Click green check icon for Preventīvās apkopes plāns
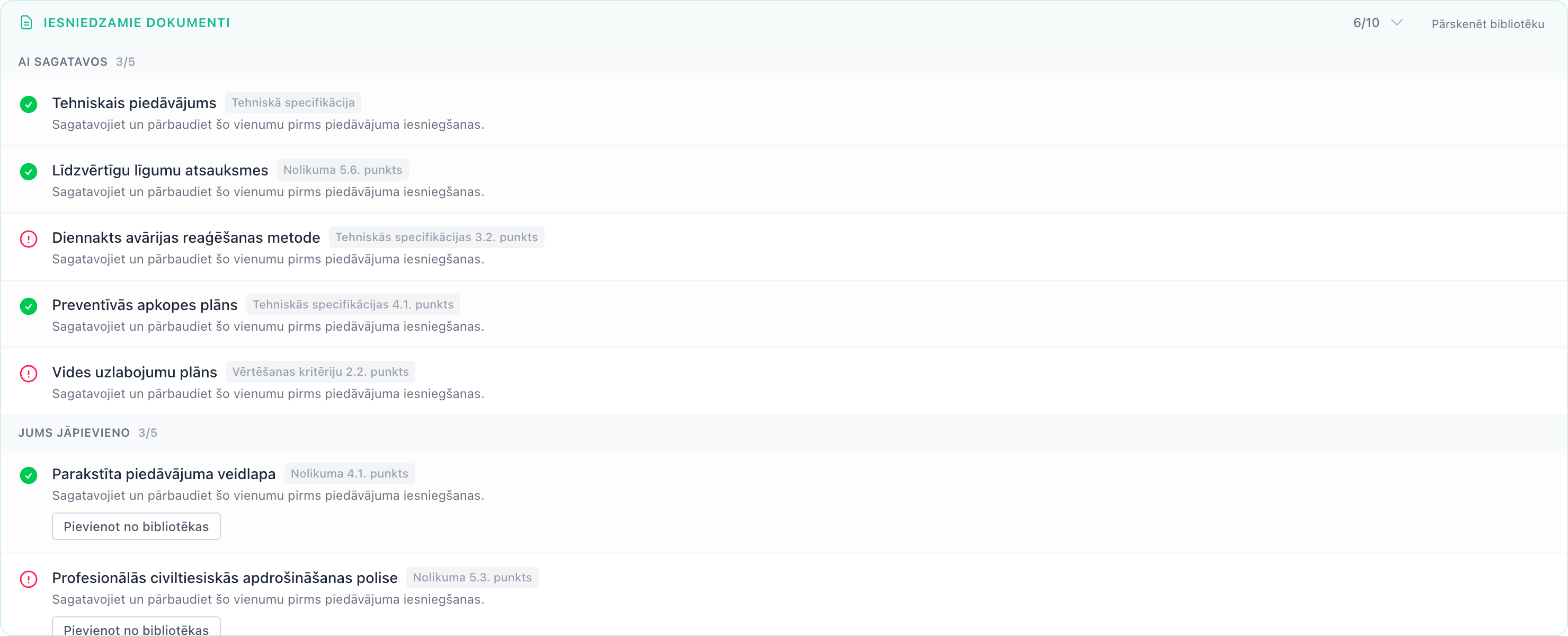 click(x=29, y=306)
